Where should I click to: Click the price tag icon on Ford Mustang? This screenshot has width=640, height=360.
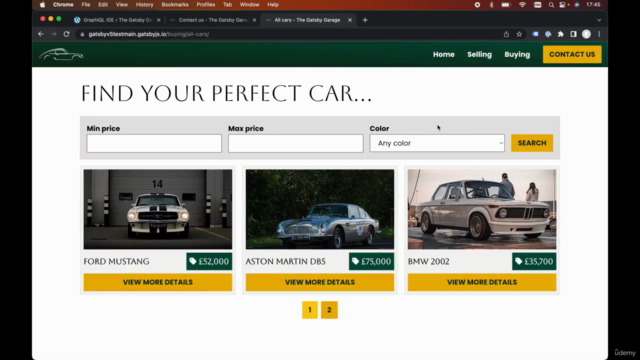193,261
